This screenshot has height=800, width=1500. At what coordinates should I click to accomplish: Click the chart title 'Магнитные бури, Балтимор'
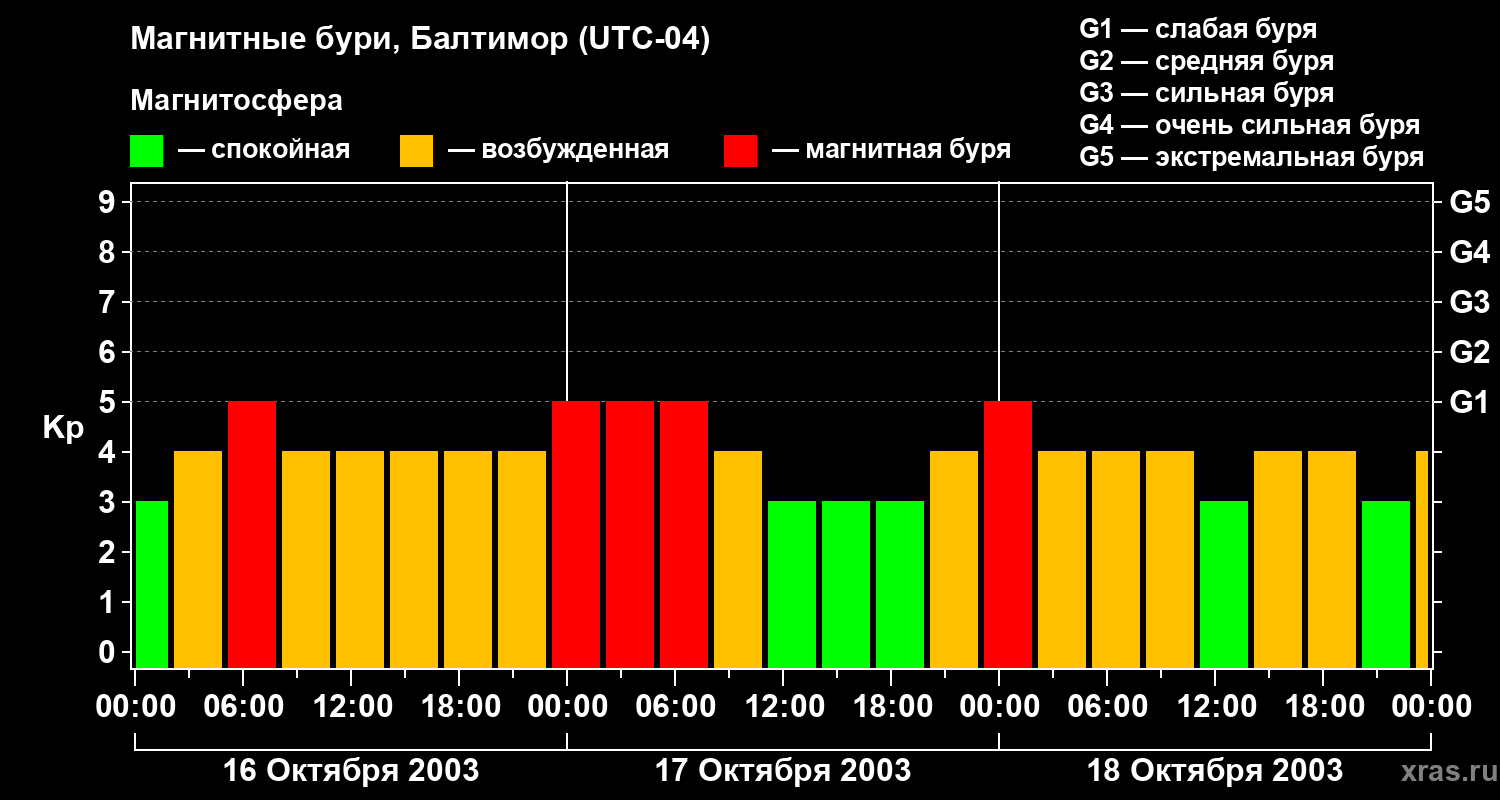pyautogui.click(x=420, y=40)
